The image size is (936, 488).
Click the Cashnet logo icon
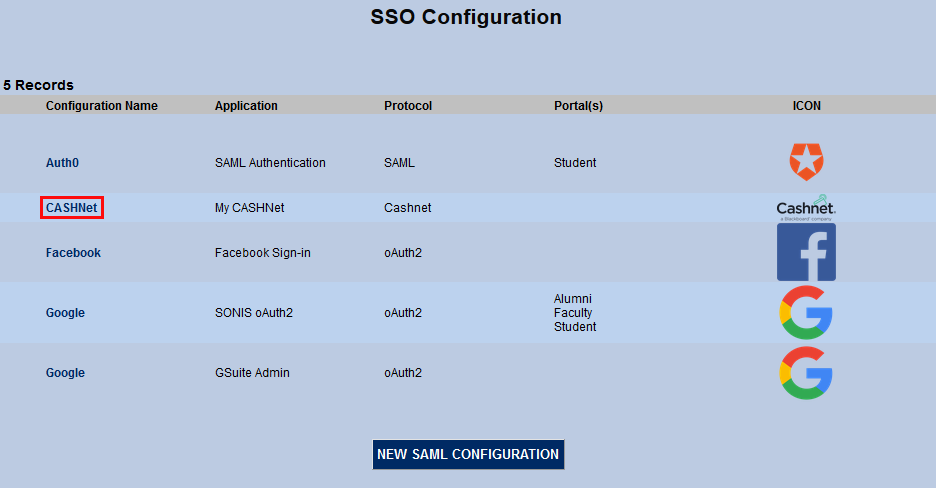pos(805,208)
